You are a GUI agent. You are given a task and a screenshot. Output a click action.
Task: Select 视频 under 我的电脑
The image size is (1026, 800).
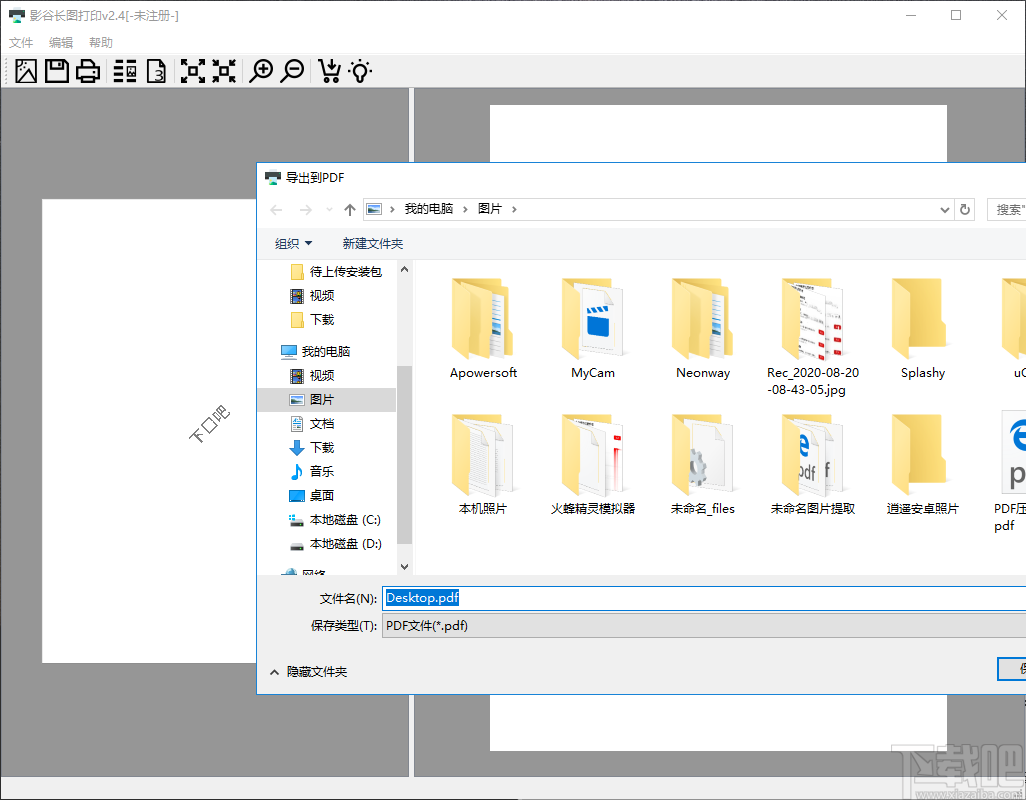click(313, 375)
